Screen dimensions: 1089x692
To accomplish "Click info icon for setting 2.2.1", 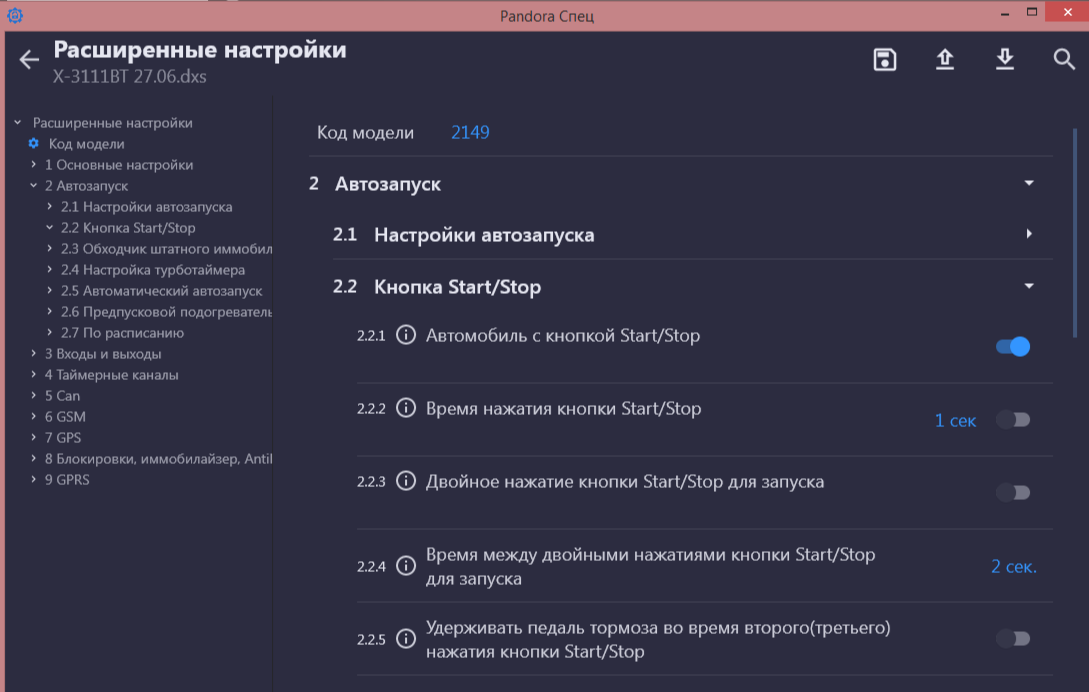I will click(406, 336).
